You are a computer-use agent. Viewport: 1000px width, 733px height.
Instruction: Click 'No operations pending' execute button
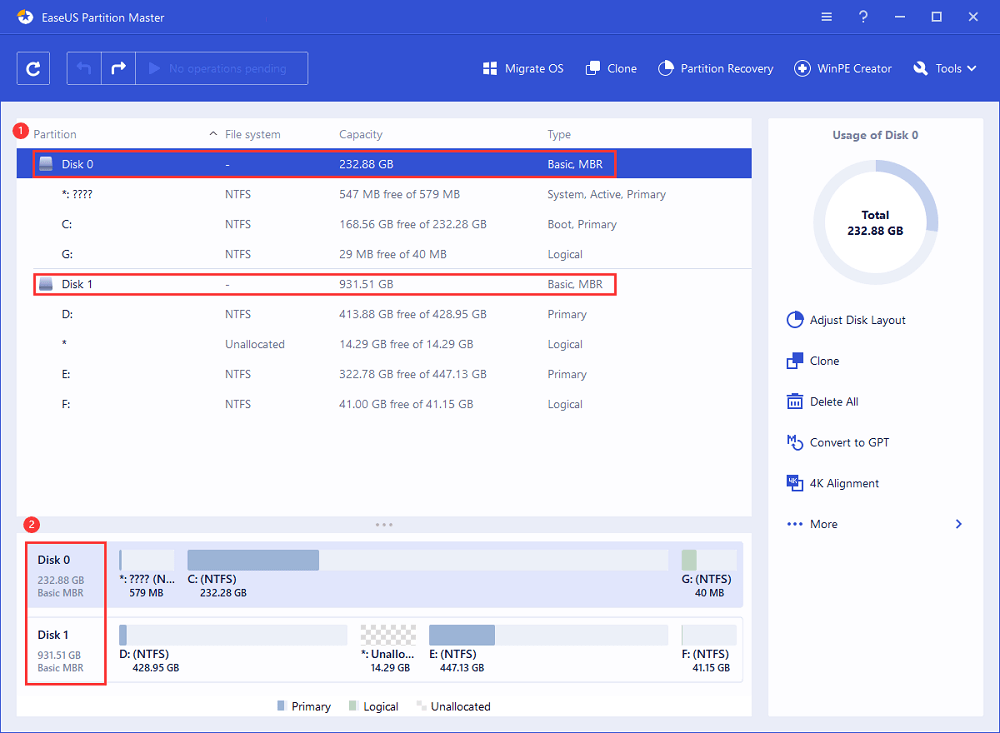[x=222, y=68]
